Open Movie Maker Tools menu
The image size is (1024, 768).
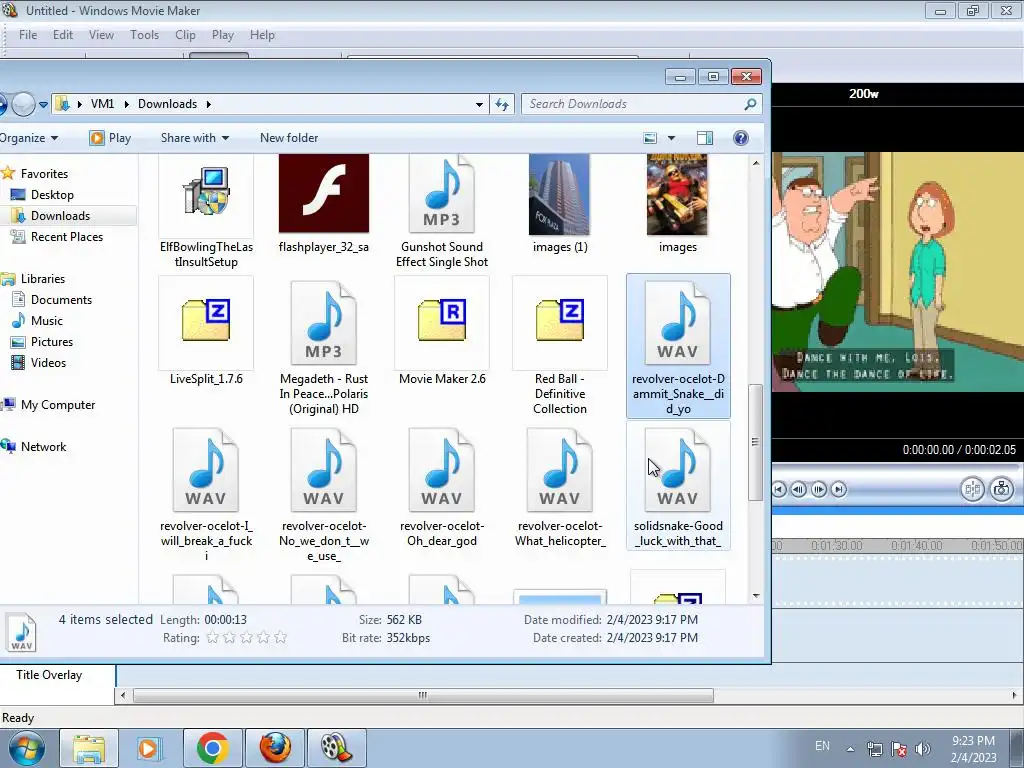(144, 35)
